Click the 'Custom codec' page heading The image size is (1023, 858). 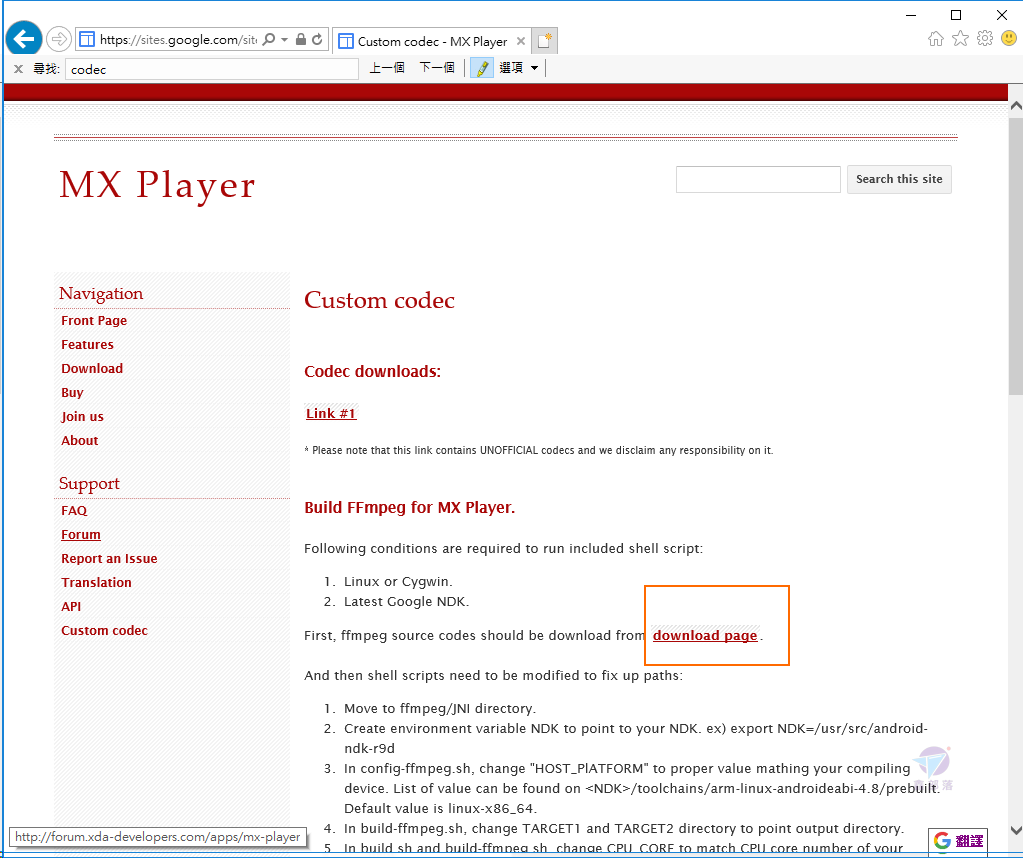[379, 301]
